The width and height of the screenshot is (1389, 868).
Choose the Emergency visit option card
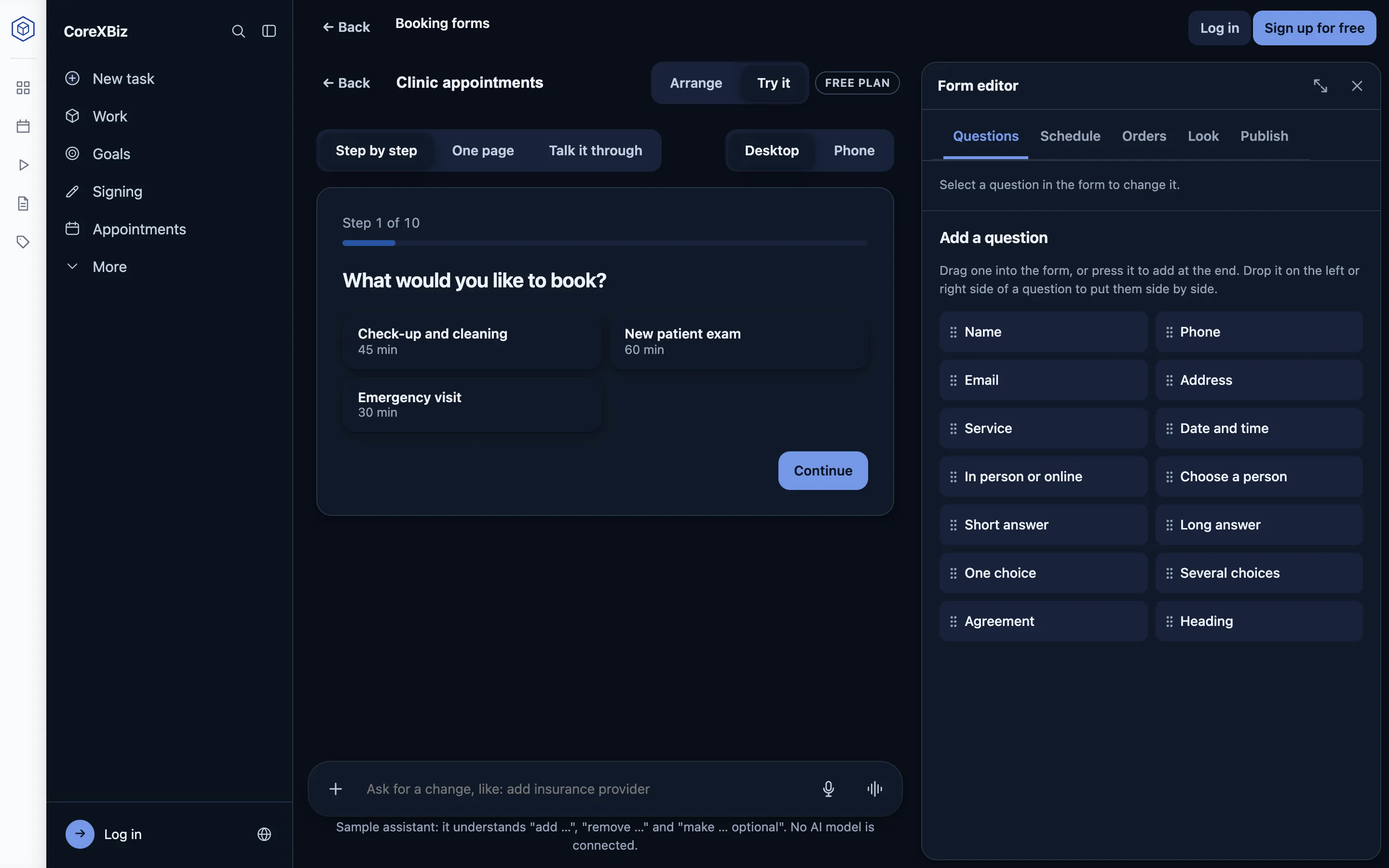tap(472, 404)
